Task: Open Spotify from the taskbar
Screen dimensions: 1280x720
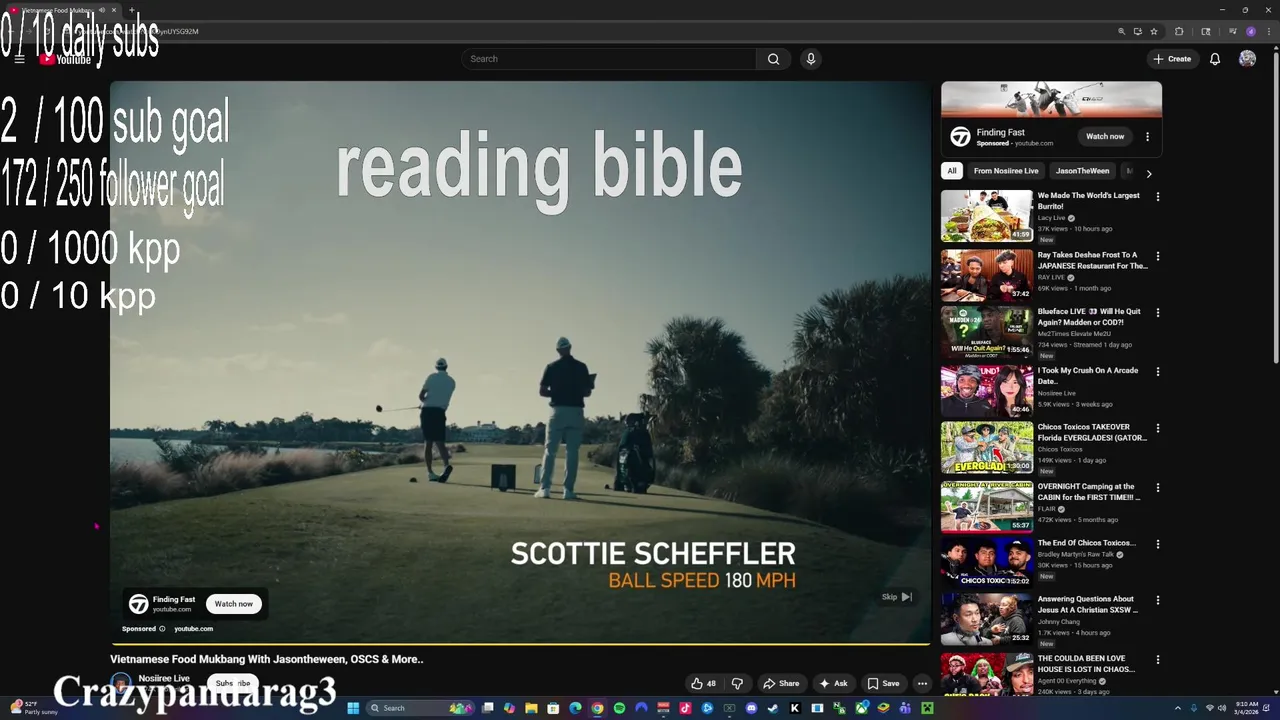Action: point(619,708)
